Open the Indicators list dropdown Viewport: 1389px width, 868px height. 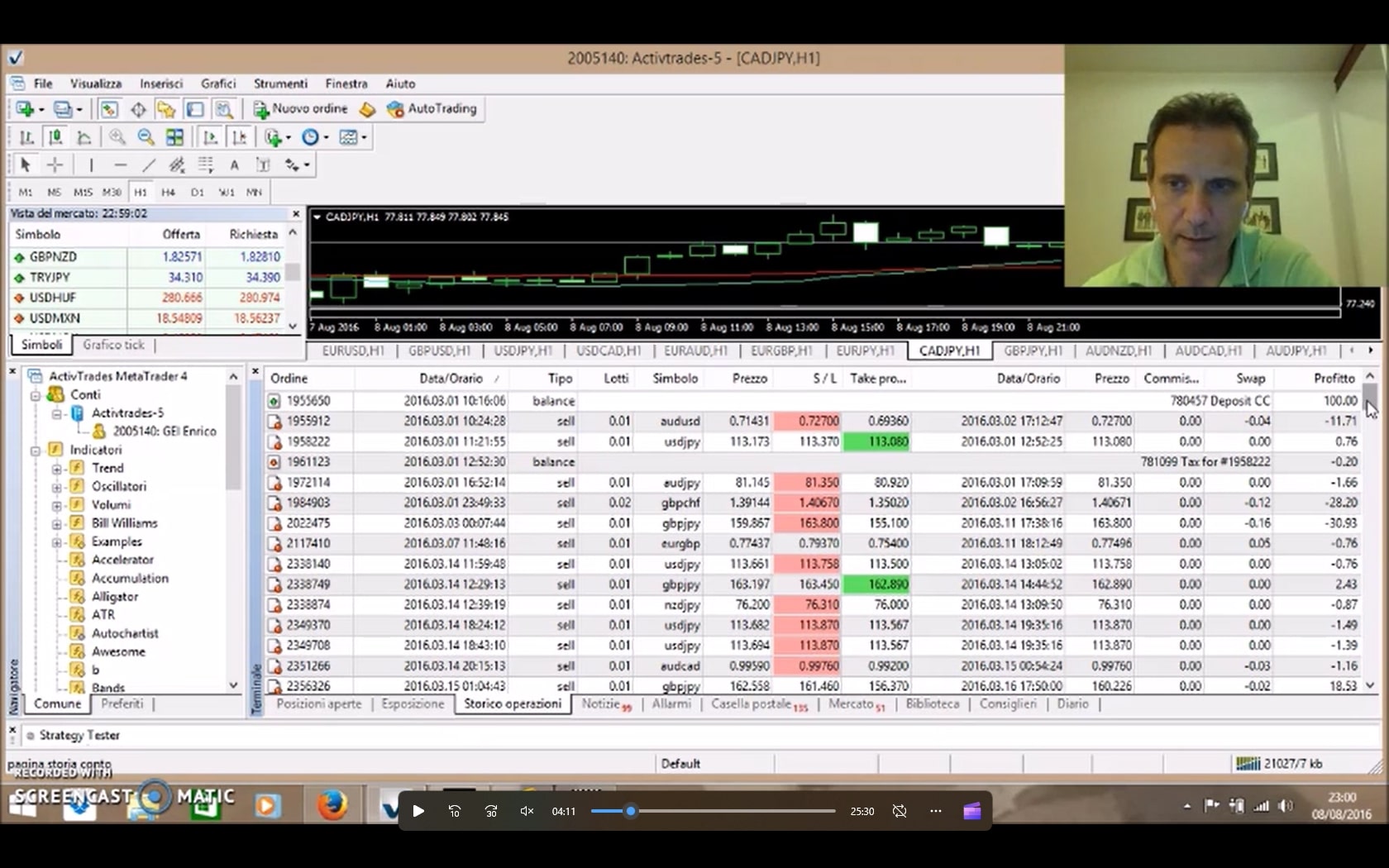point(277,137)
